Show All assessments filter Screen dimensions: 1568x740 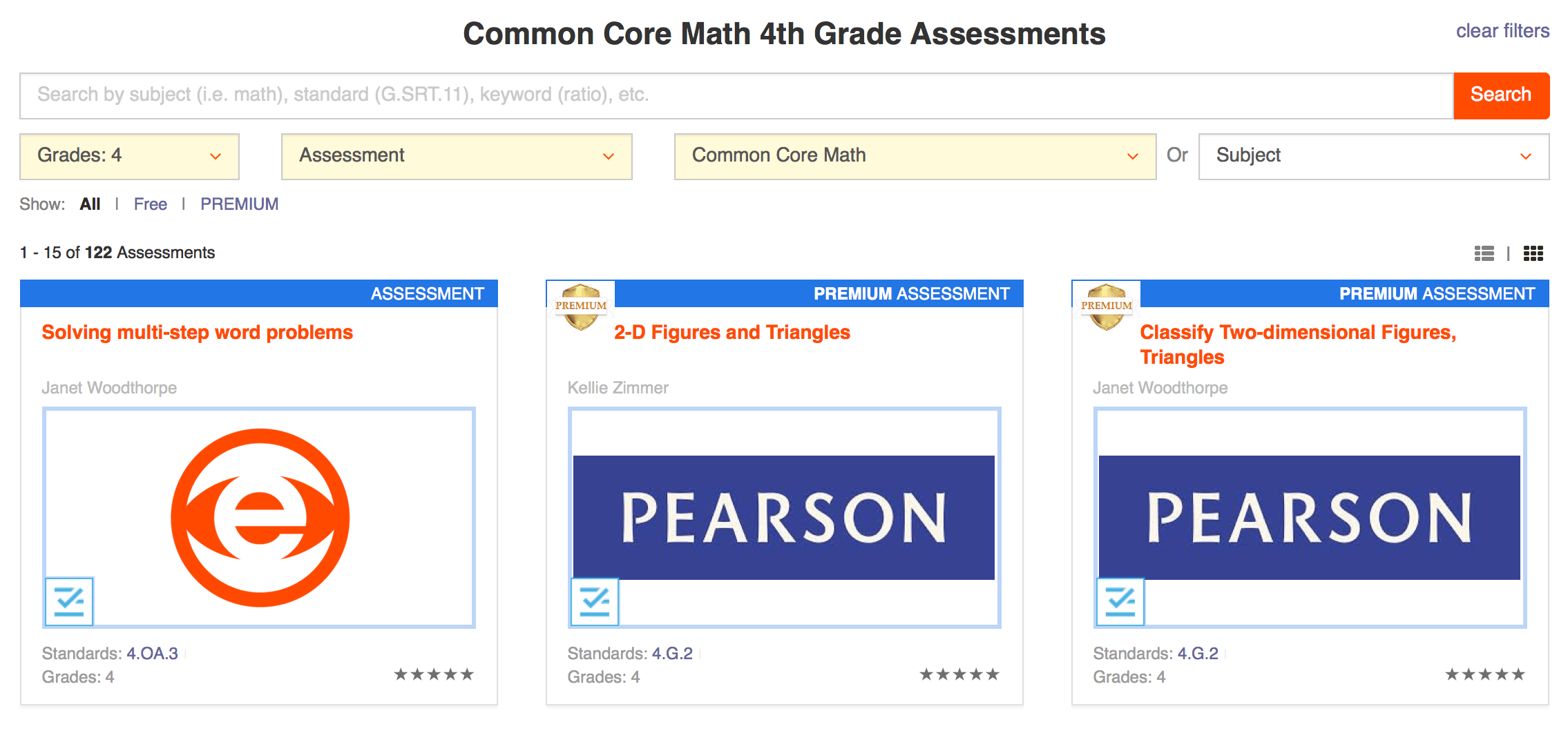tap(90, 204)
